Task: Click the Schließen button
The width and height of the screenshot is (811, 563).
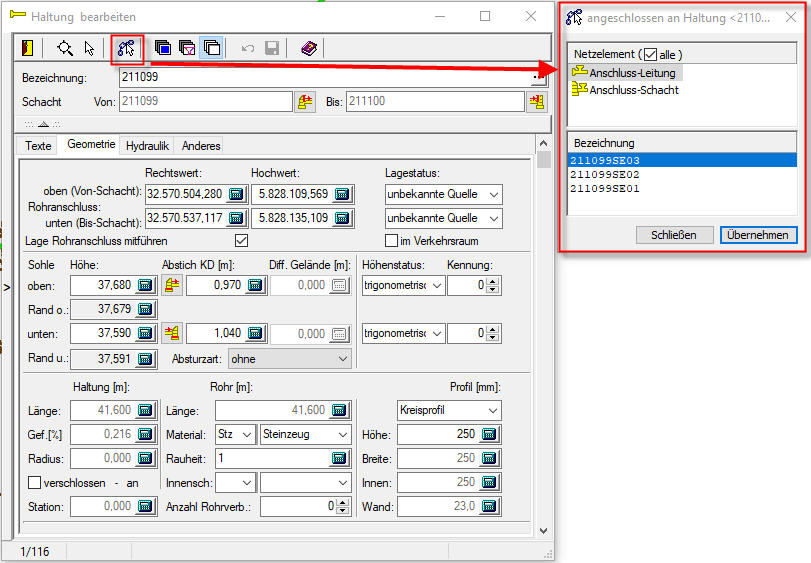Action: coord(674,235)
